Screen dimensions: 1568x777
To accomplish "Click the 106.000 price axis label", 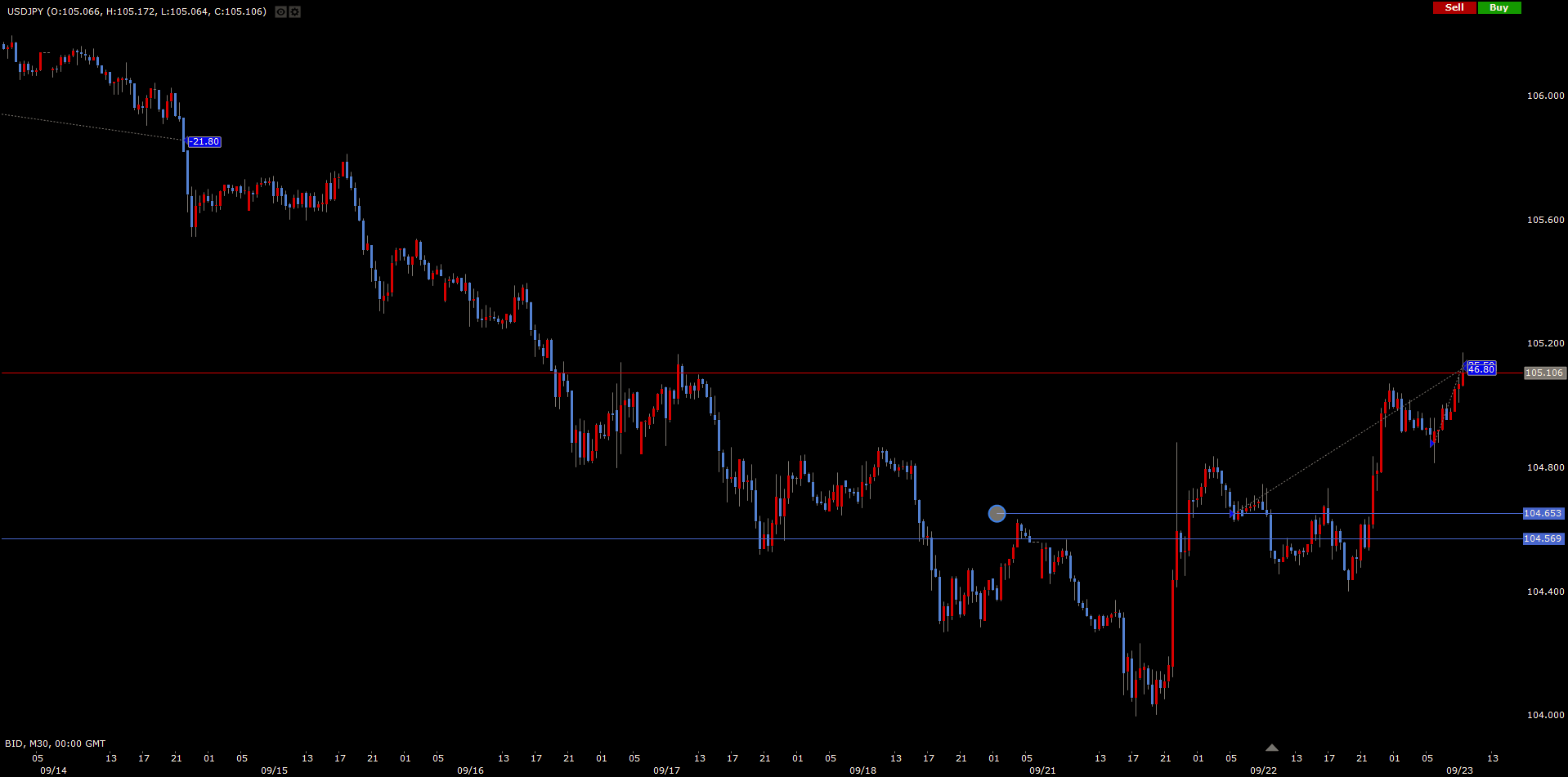I will click(1545, 96).
